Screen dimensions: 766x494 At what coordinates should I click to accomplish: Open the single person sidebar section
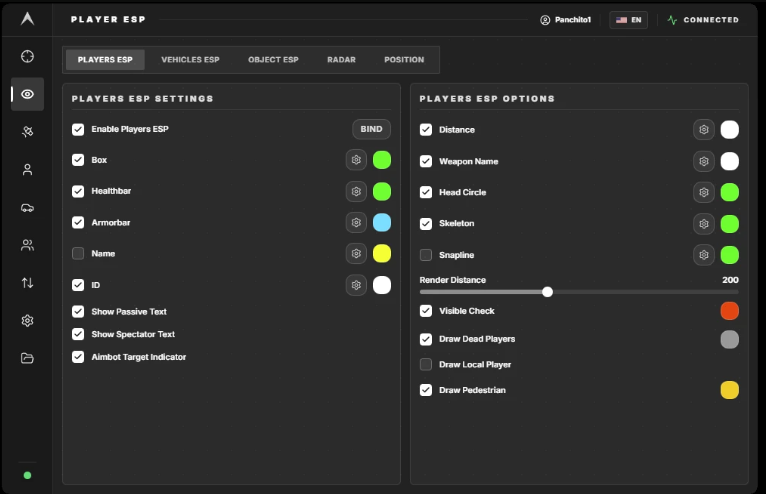pos(27,170)
